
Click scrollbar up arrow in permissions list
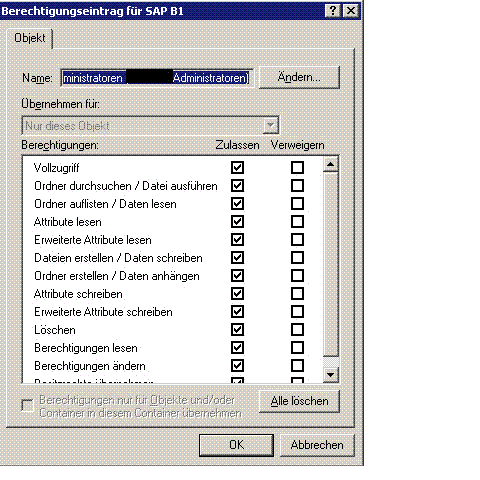pyautogui.click(x=331, y=164)
